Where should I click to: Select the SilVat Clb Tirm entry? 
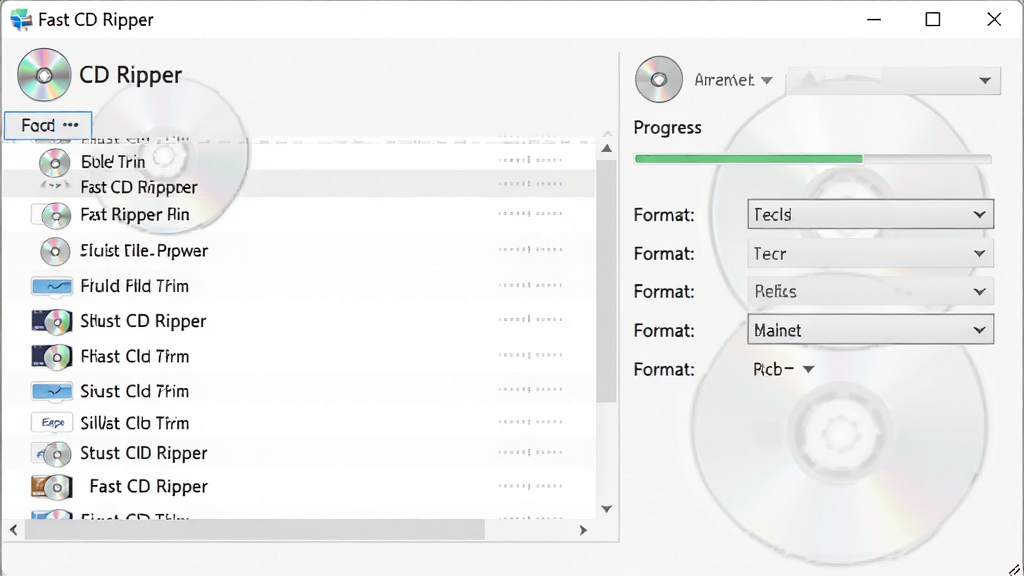(299, 423)
